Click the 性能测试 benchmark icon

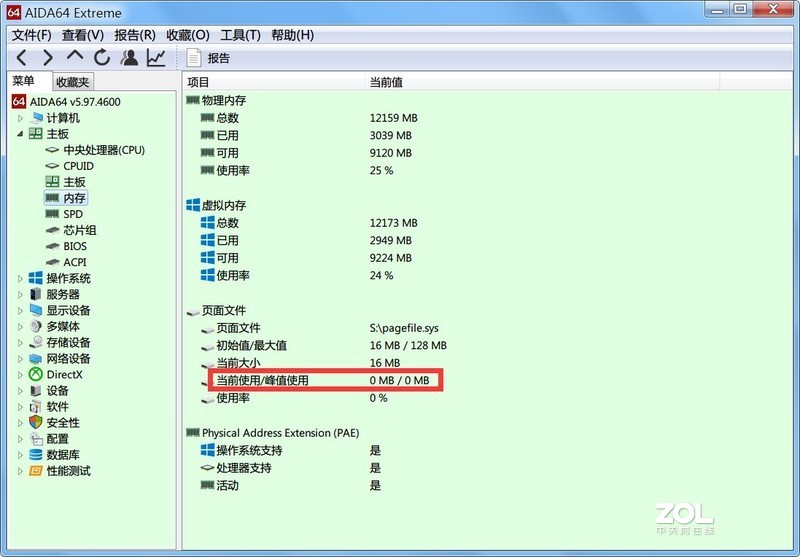36,471
